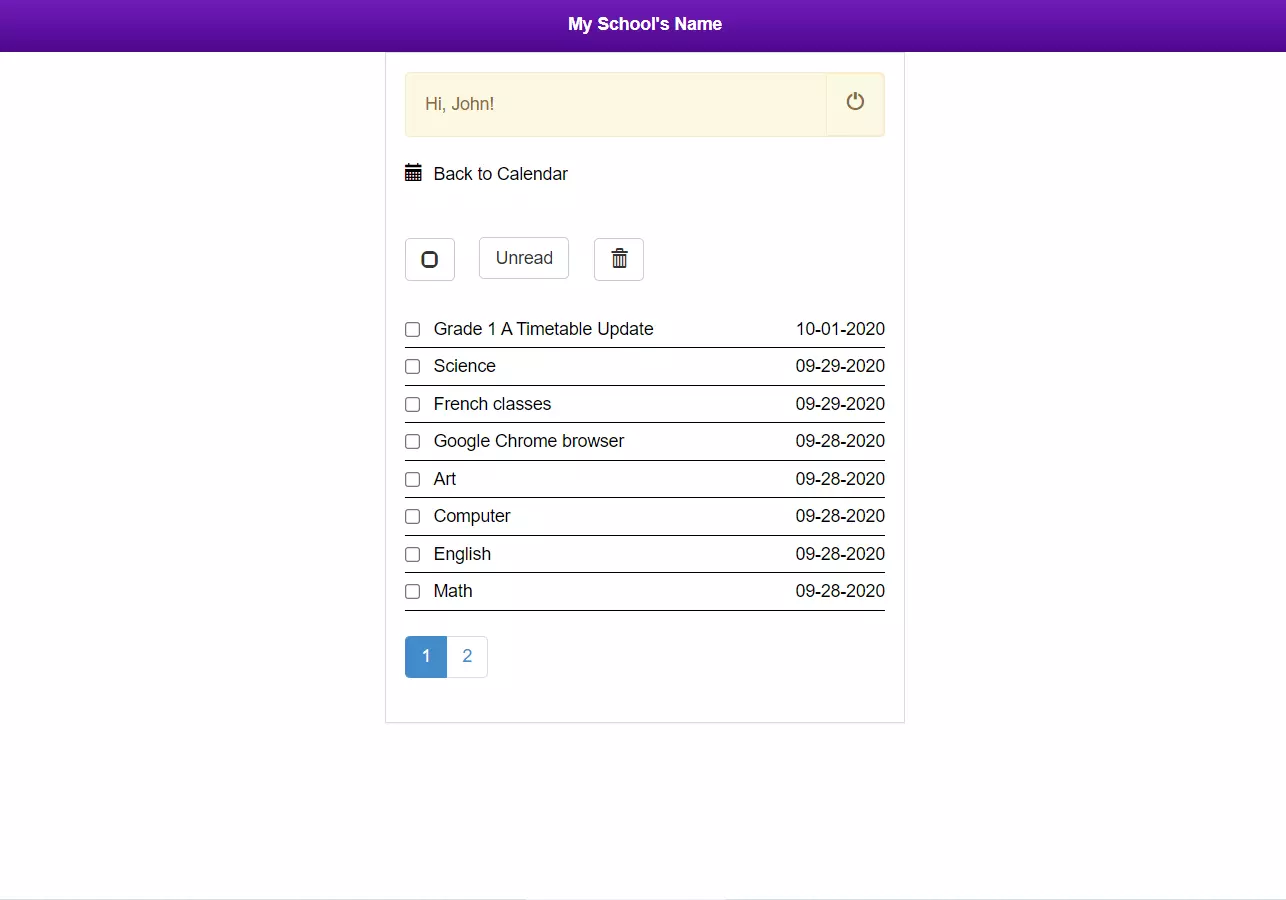The height and width of the screenshot is (900, 1286).
Task: Select the French classes checkbox
Action: coord(412,404)
